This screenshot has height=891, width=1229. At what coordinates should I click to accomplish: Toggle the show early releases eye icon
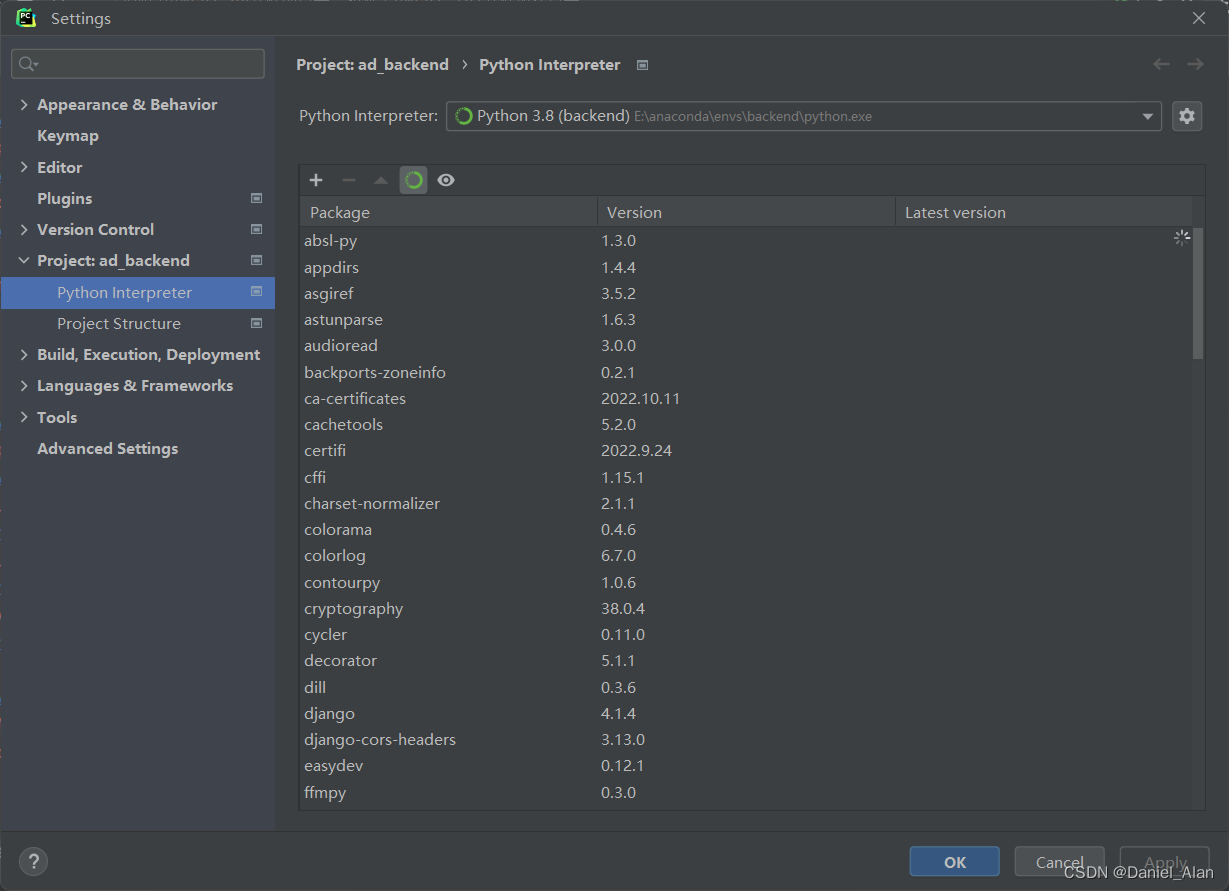click(x=446, y=180)
